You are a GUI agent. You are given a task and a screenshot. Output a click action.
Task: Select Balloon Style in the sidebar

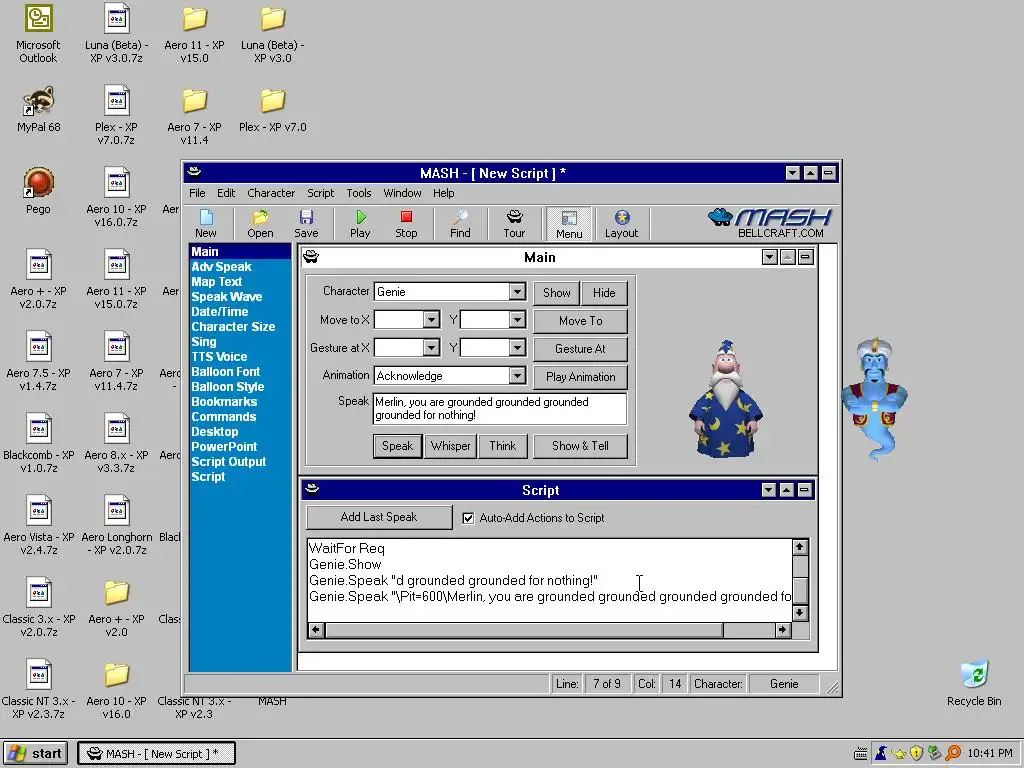click(228, 387)
